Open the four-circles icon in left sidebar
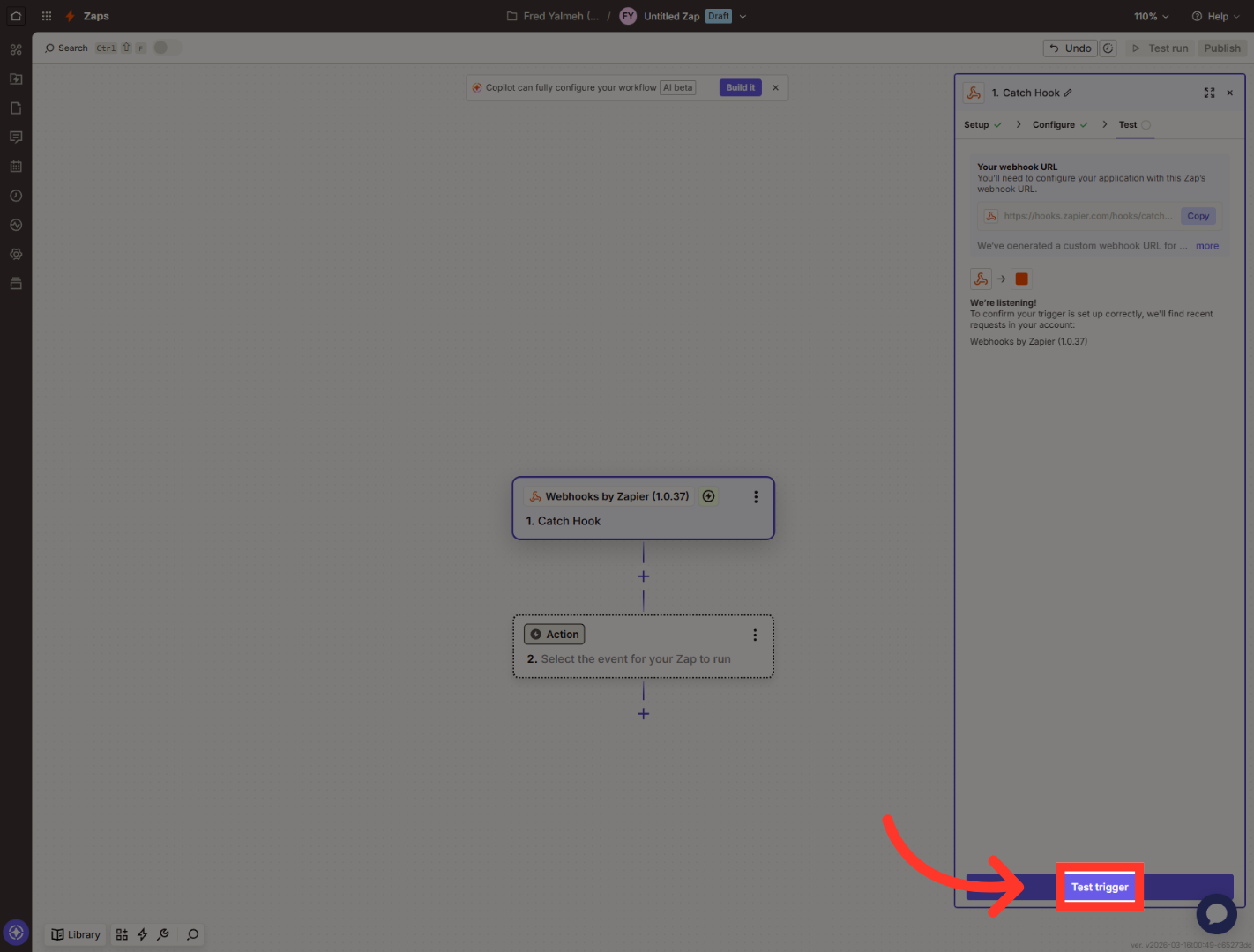The height and width of the screenshot is (952, 1254). tap(16, 49)
